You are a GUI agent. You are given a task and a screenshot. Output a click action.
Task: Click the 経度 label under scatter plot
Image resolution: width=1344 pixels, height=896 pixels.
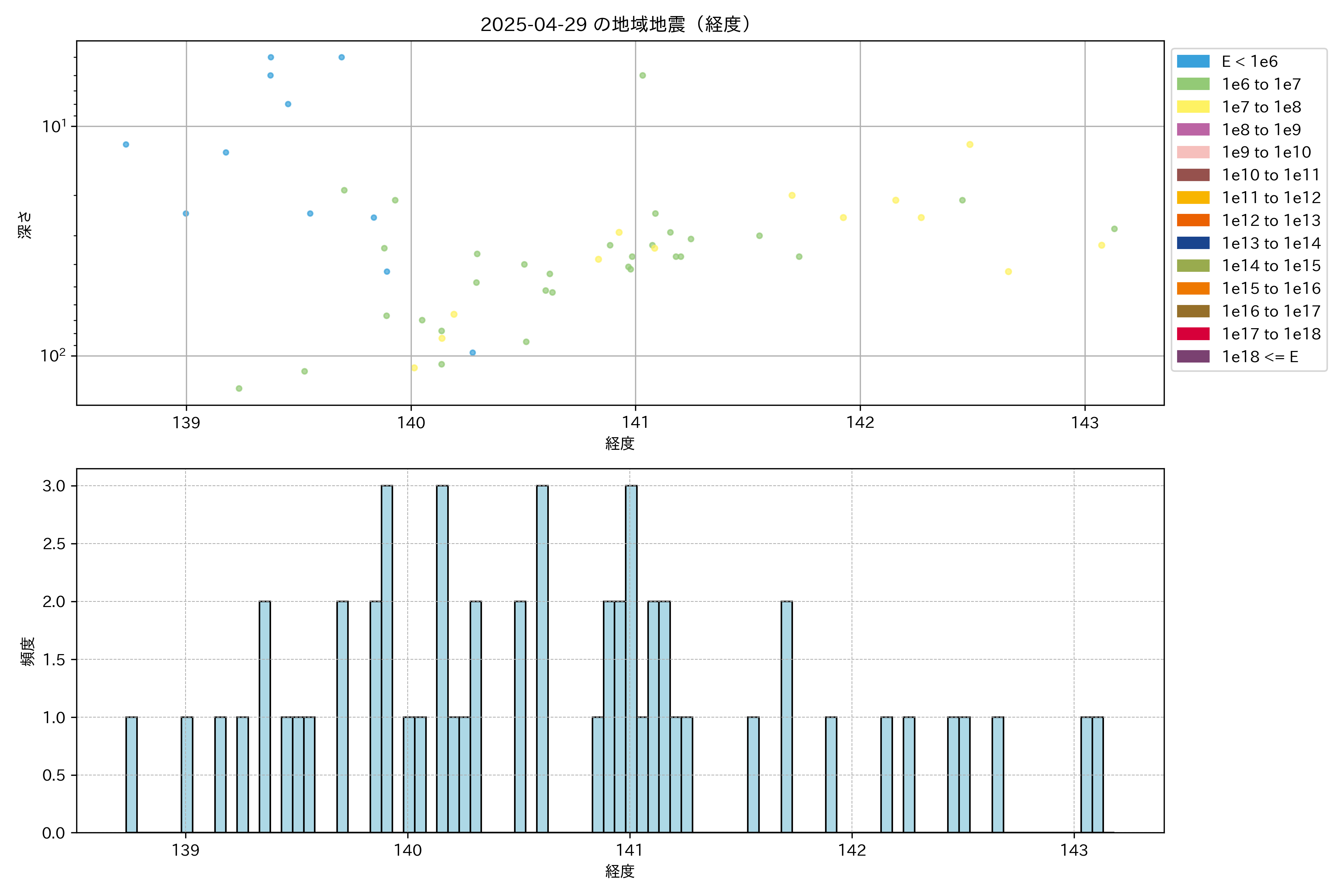(619, 444)
